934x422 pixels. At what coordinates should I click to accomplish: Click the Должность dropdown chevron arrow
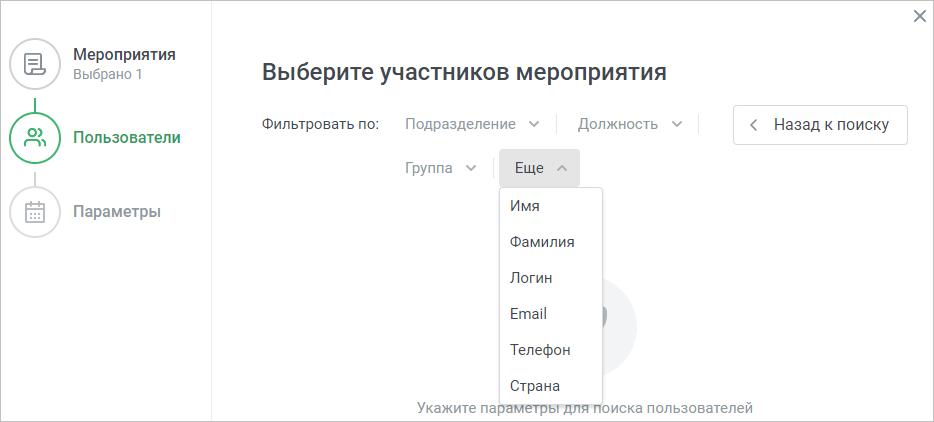(677, 124)
